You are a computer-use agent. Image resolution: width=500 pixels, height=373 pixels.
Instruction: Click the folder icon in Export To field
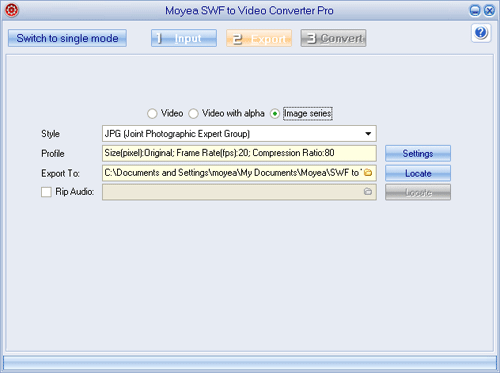(368, 173)
